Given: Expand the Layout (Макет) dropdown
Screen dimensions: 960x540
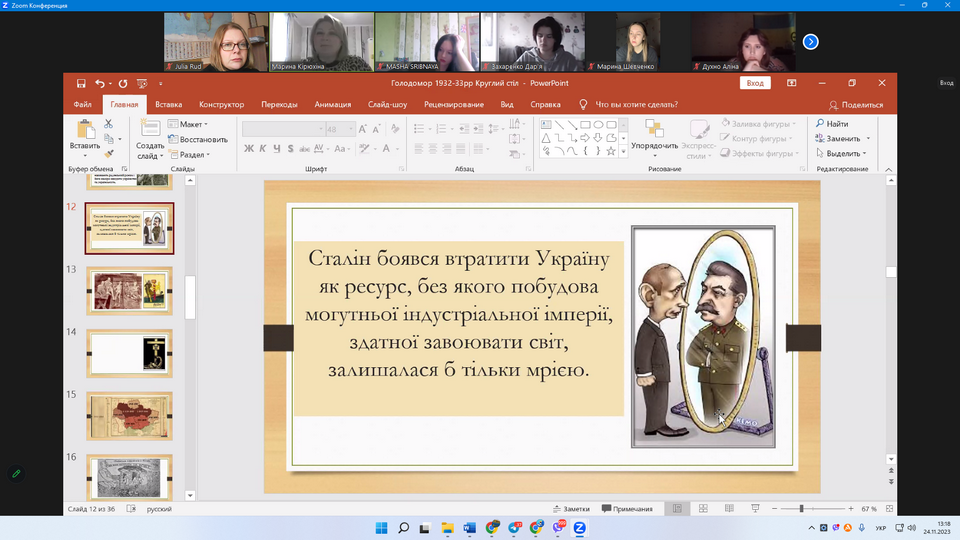Looking at the screenshot, I should pos(190,125).
